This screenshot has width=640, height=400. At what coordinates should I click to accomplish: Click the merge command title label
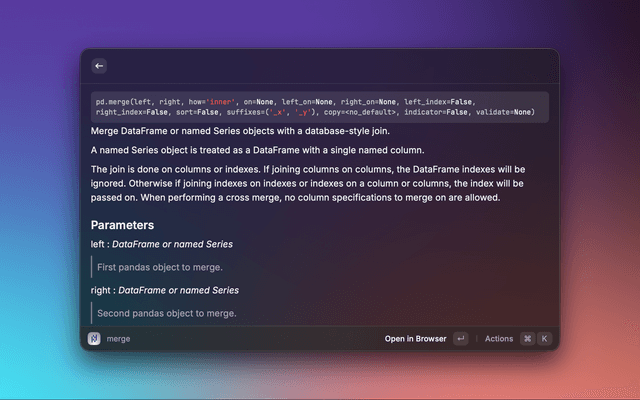click(118, 339)
